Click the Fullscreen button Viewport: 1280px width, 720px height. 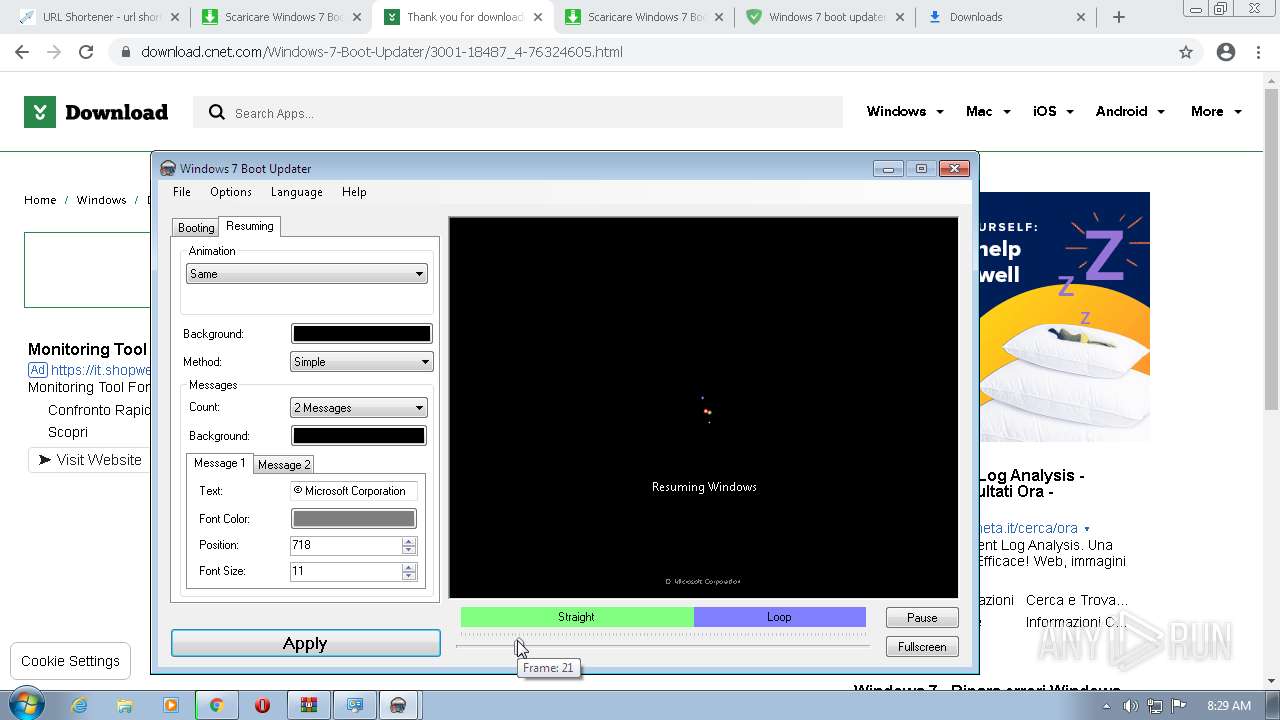click(x=922, y=647)
